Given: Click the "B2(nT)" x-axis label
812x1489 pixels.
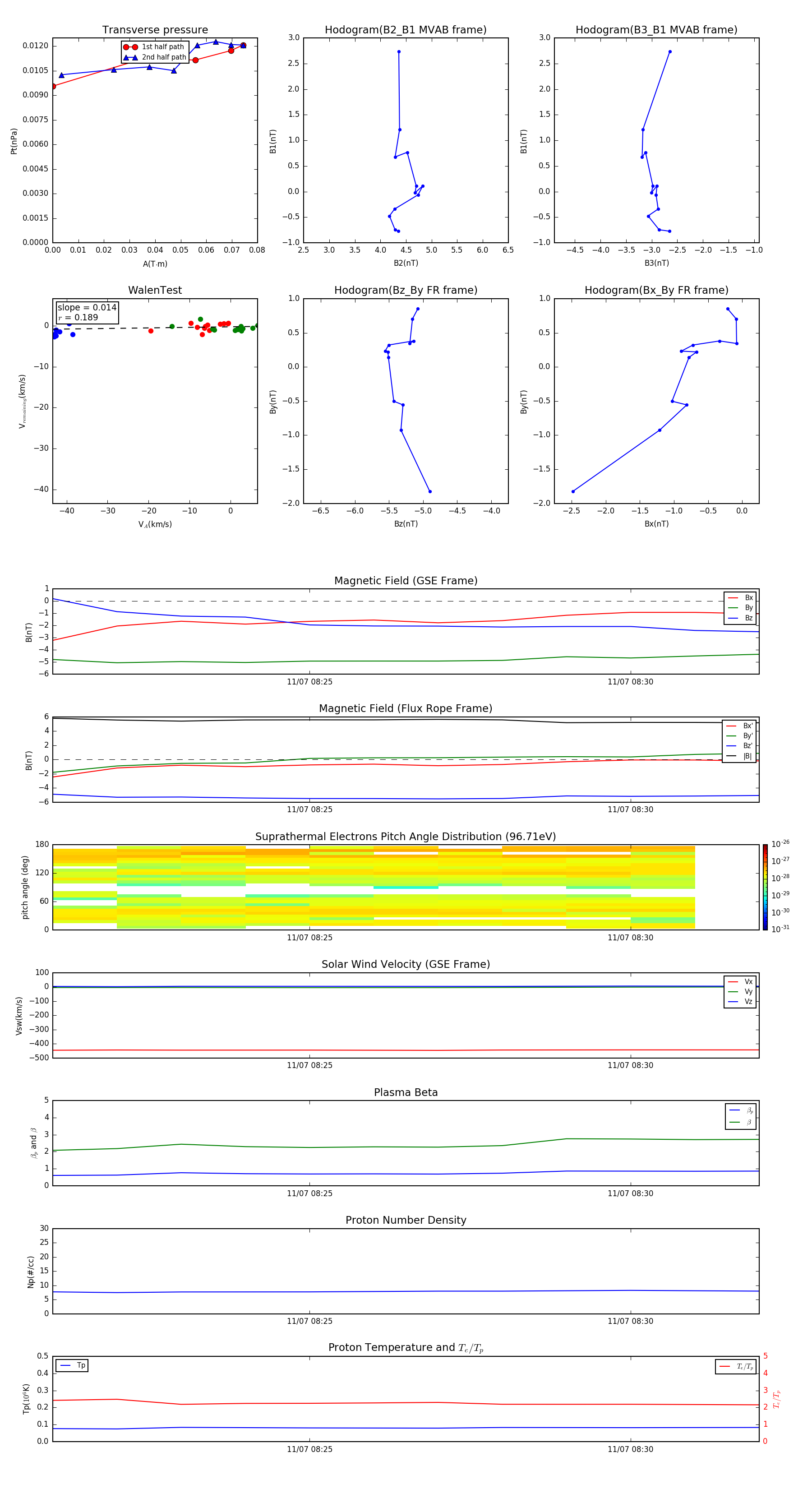Looking at the screenshot, I should [406, 263].
